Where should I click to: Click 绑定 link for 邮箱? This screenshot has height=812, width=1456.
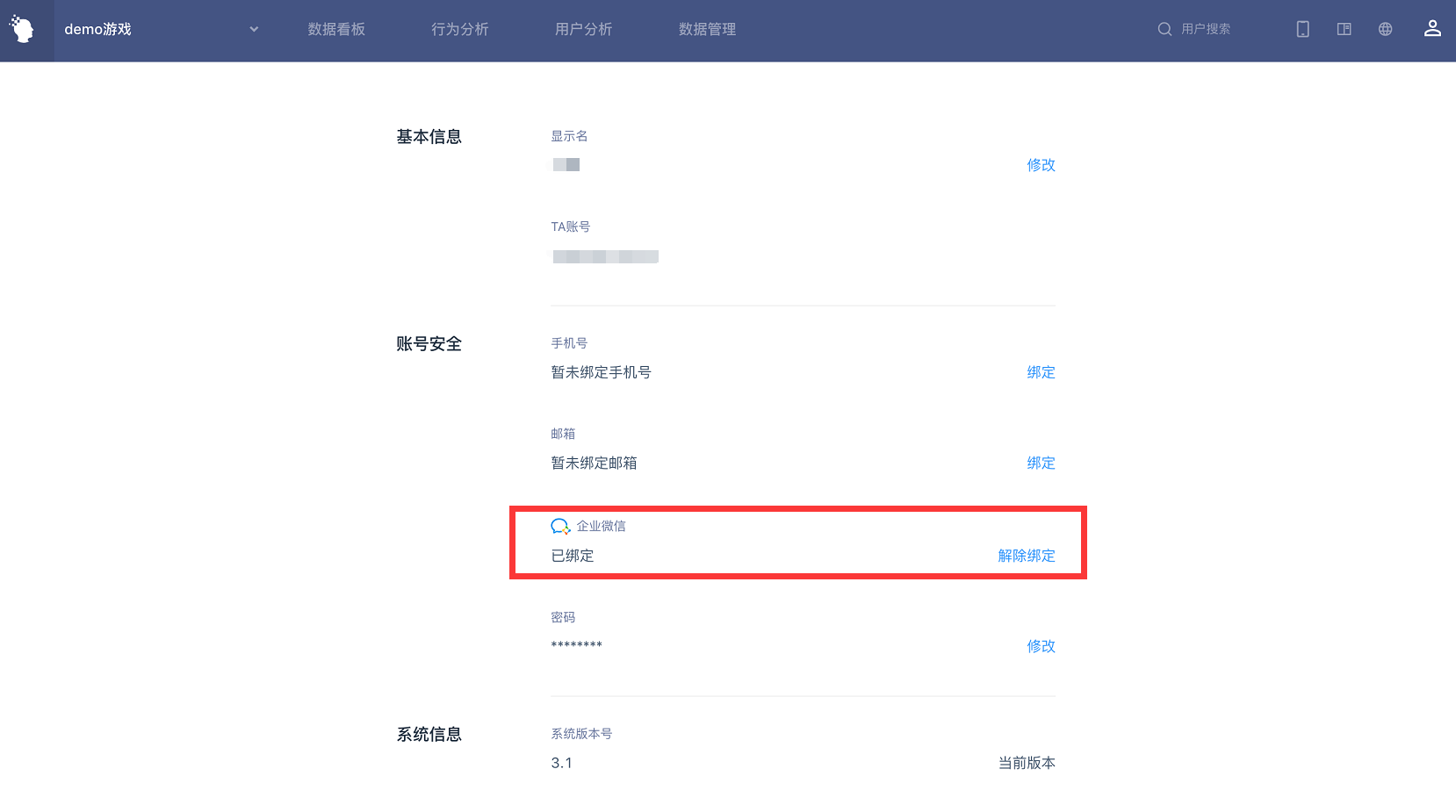1041,463
